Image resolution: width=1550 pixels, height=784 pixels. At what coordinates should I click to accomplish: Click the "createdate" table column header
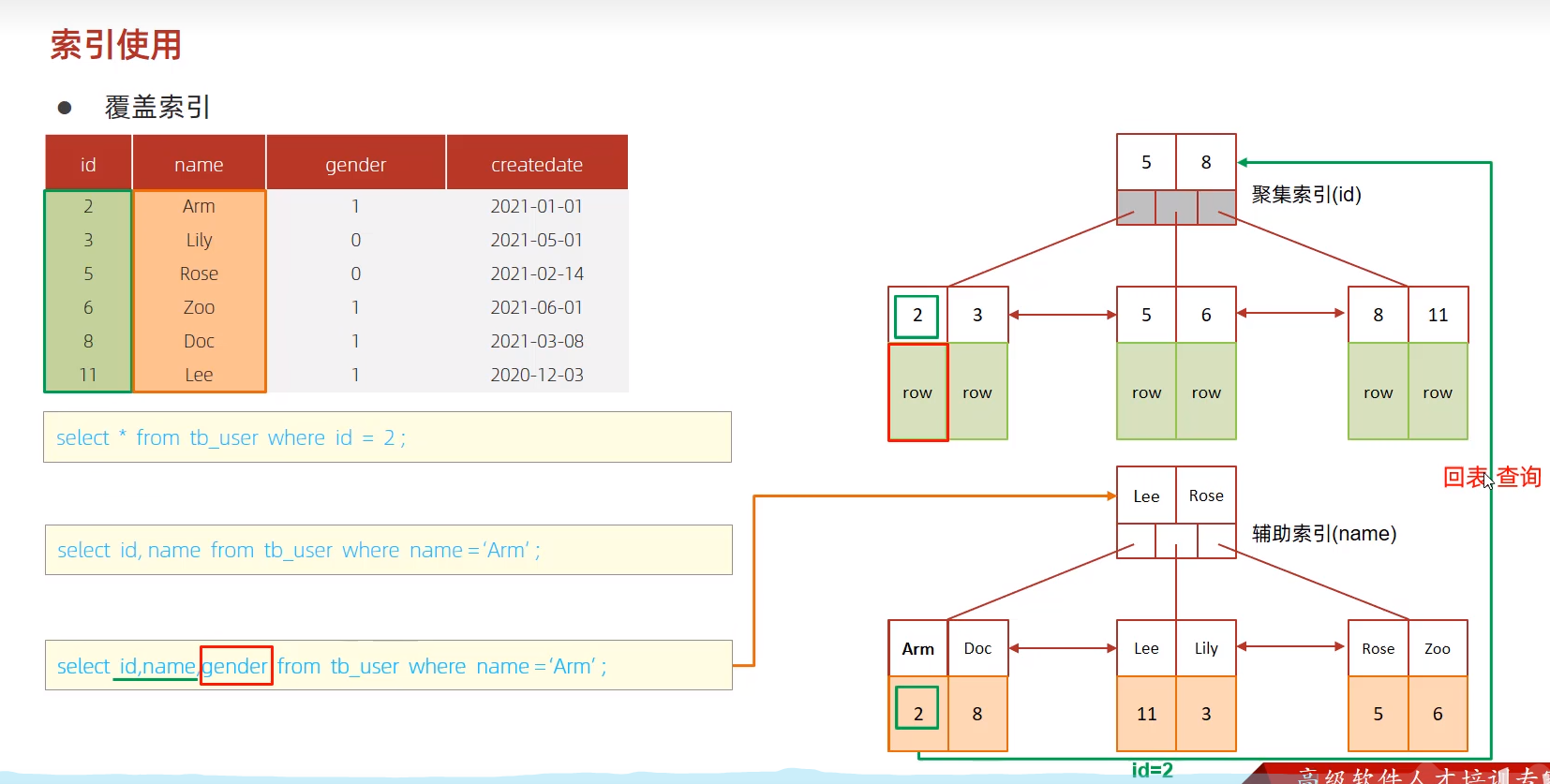coord(537,165)
